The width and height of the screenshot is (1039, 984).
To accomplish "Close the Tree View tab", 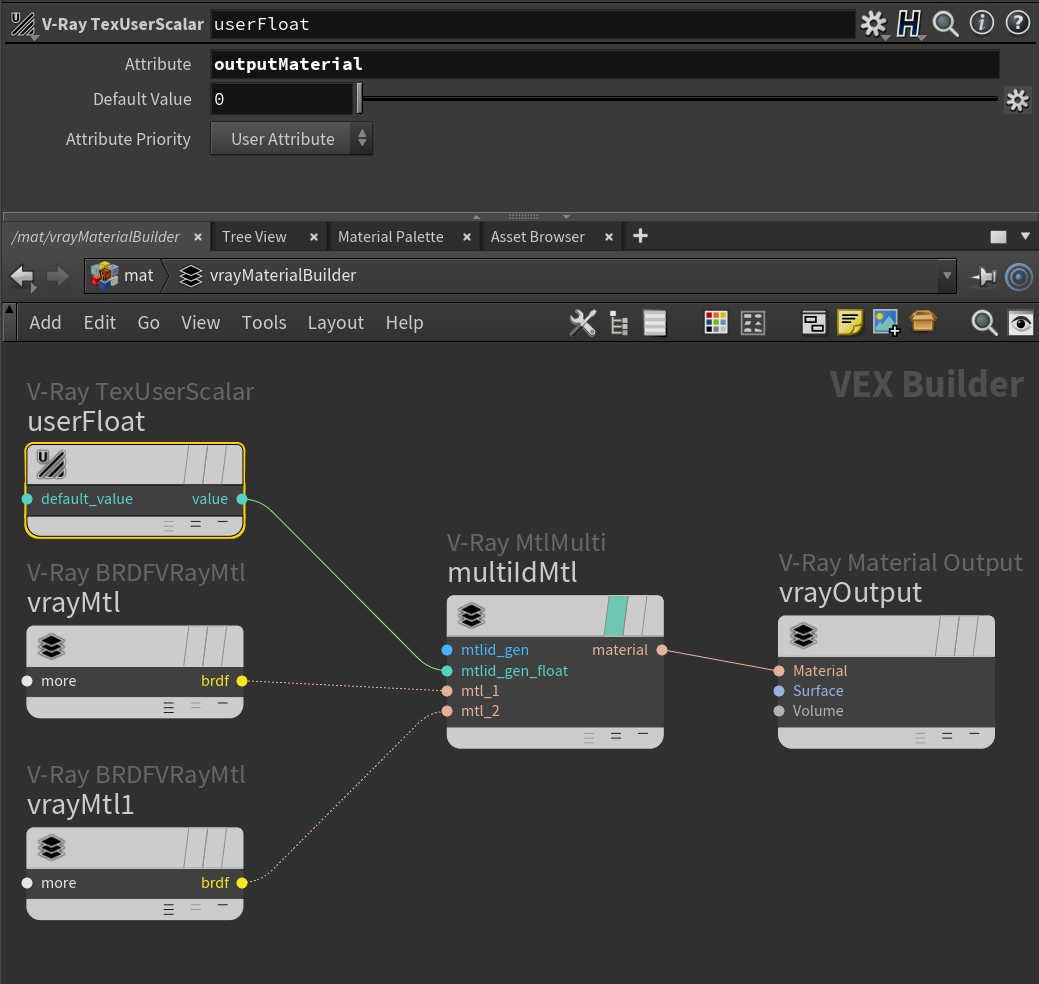I will coord(313,237).
